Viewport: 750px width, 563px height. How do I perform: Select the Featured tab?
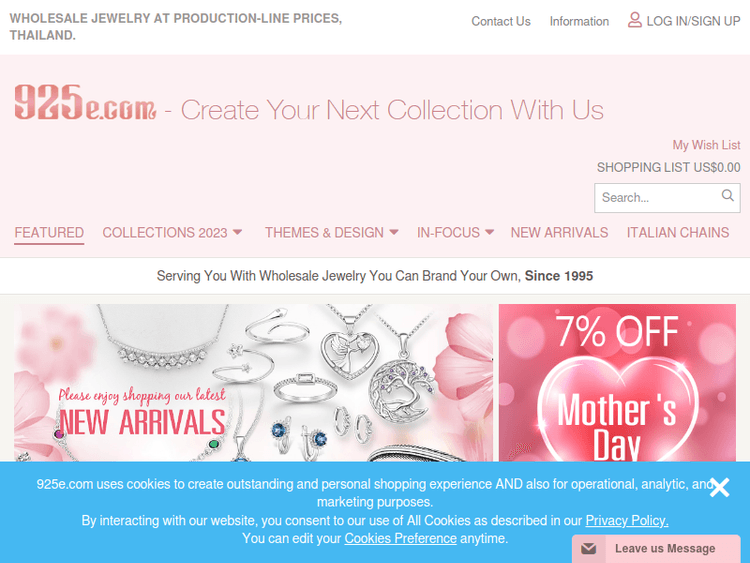pyautogui.click(x=49, y=232)
